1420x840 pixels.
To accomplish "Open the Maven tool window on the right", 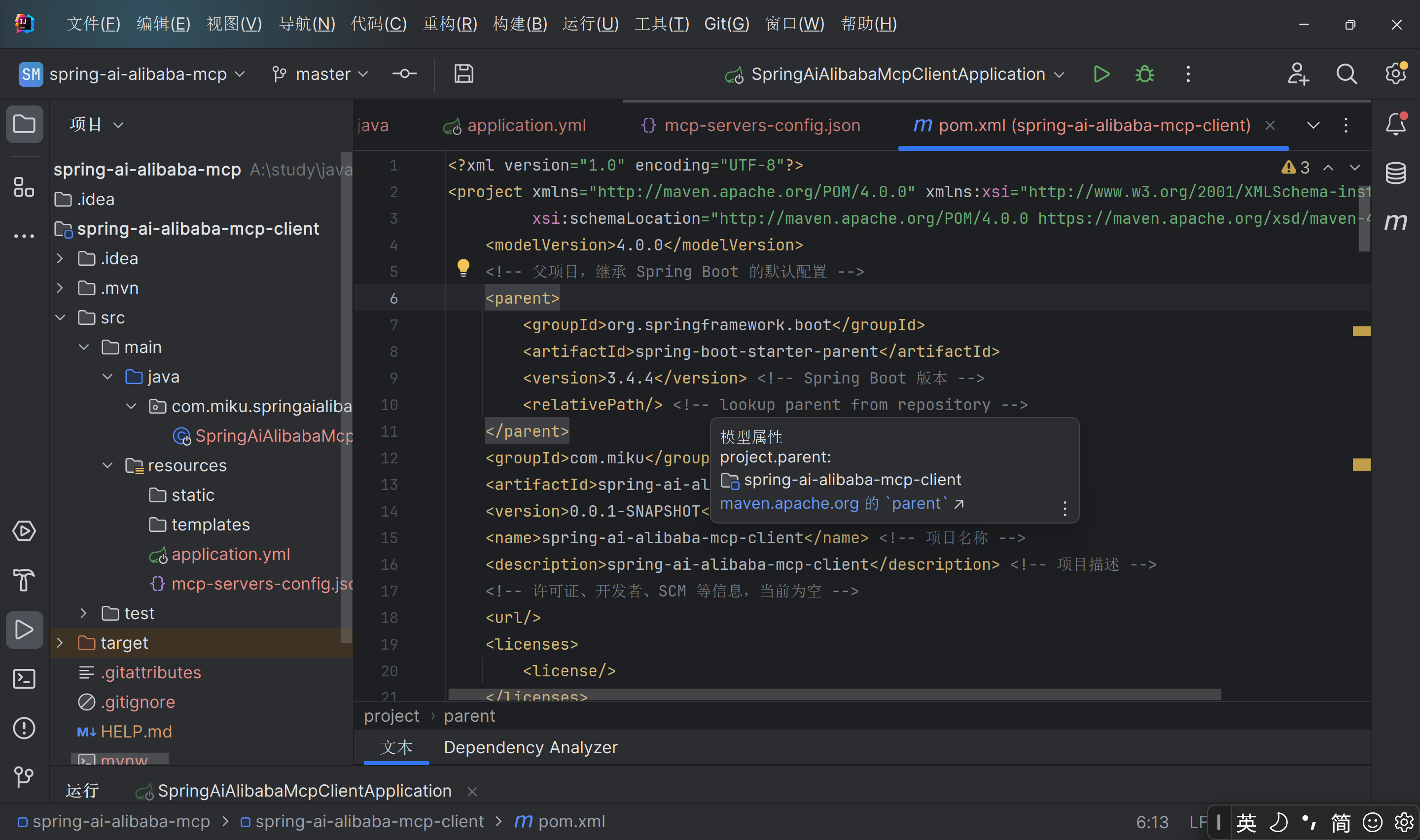I will pos(1395,222).
